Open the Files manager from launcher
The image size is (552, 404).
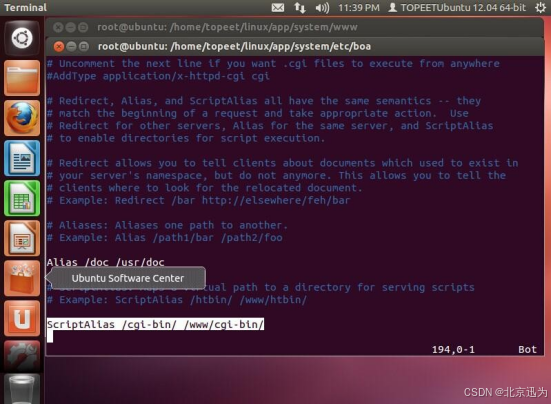click(22, 78)
